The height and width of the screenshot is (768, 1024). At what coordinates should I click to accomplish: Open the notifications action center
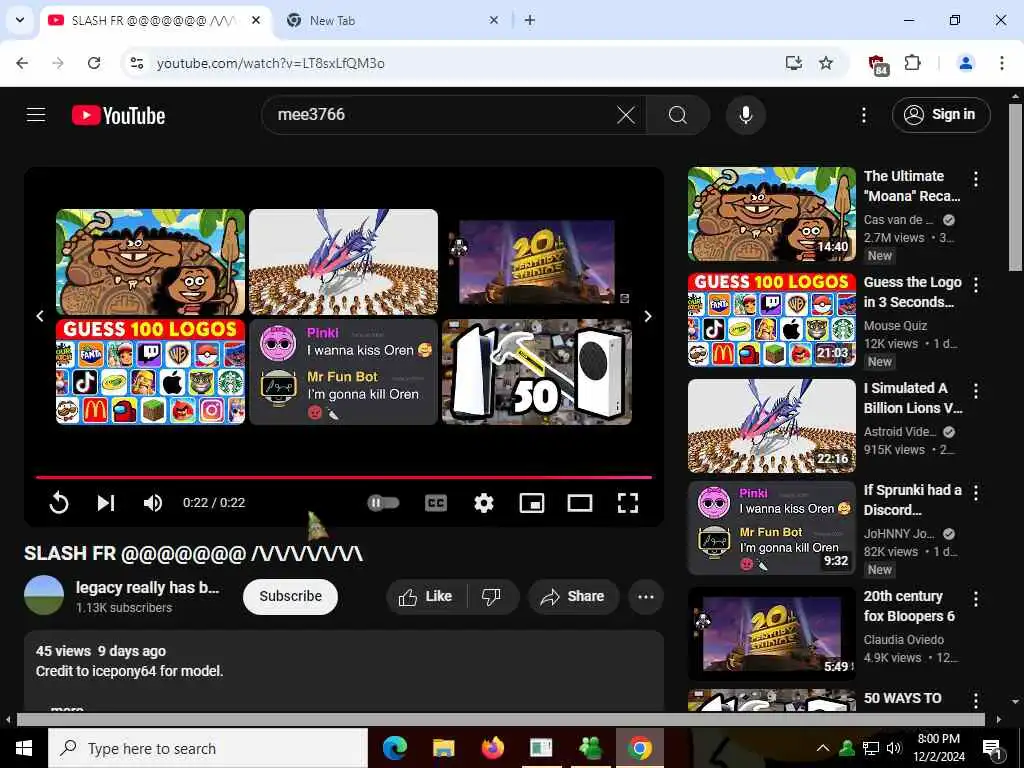(992, 748)
